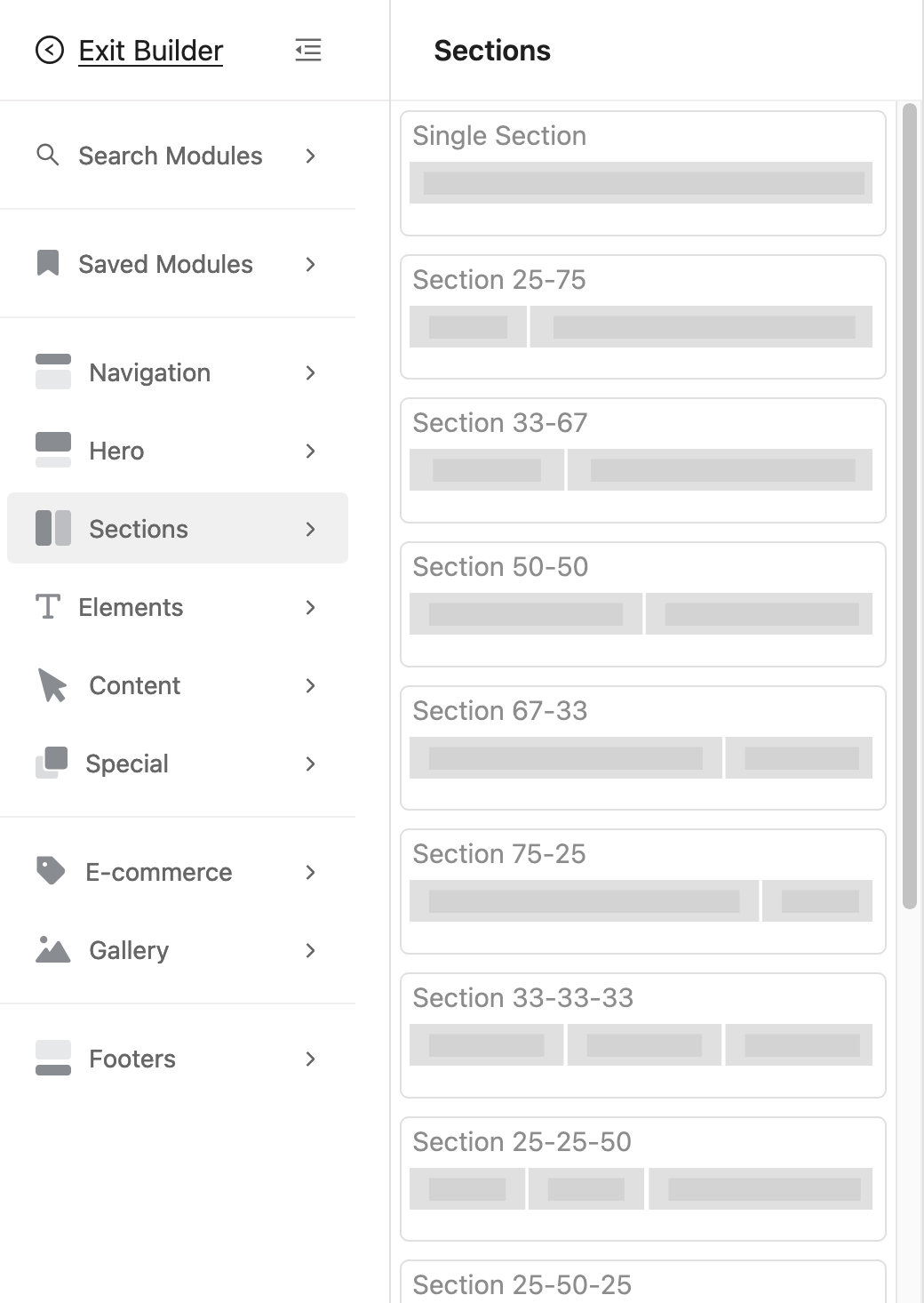Click the Search Modules magnifier icon

[48, 156]
